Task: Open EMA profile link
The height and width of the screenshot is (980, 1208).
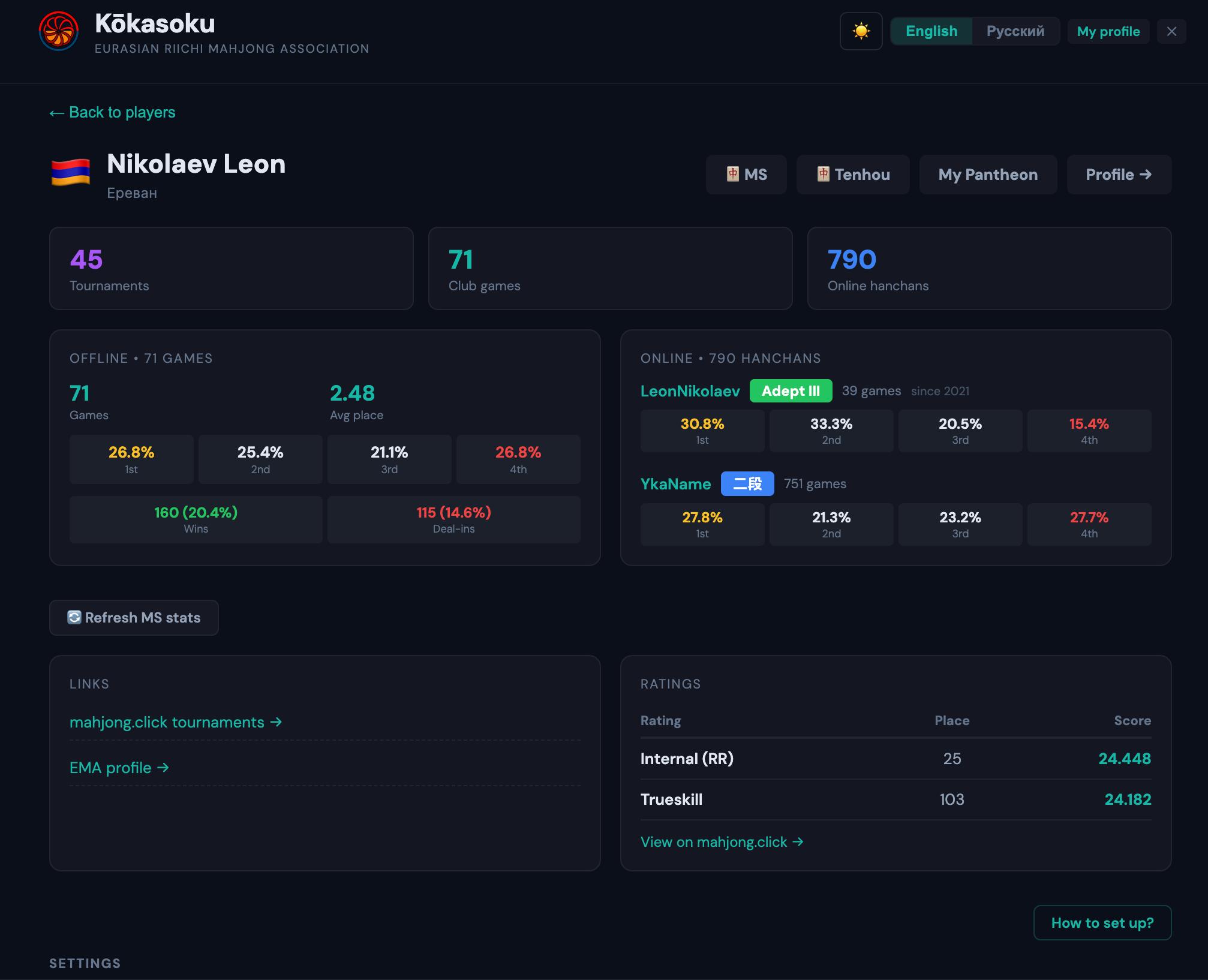Action: coord(119,768)
